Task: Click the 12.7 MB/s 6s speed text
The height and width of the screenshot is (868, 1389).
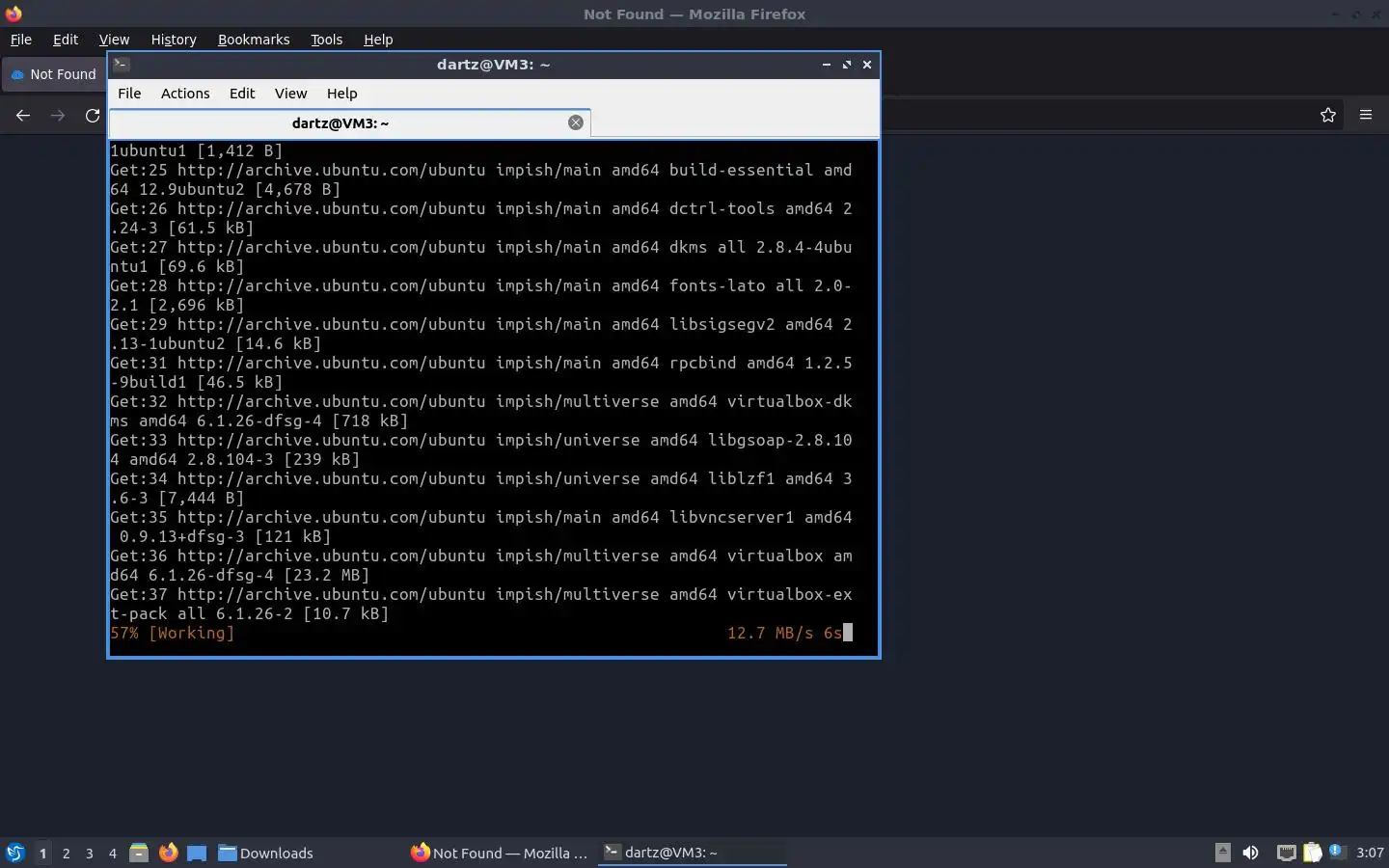Action: [x=784, y=633]
